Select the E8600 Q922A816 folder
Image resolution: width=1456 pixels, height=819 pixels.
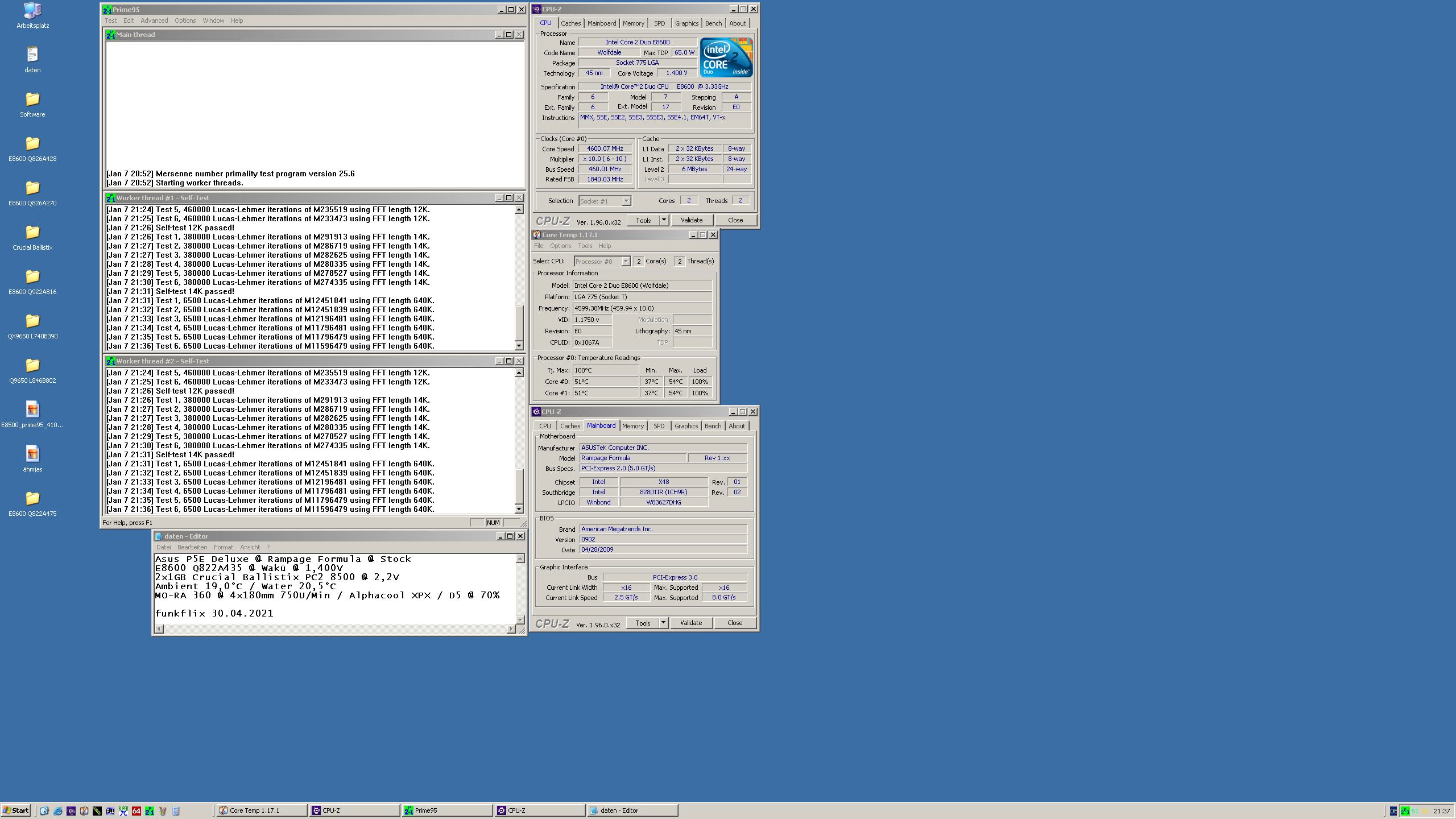32,281
